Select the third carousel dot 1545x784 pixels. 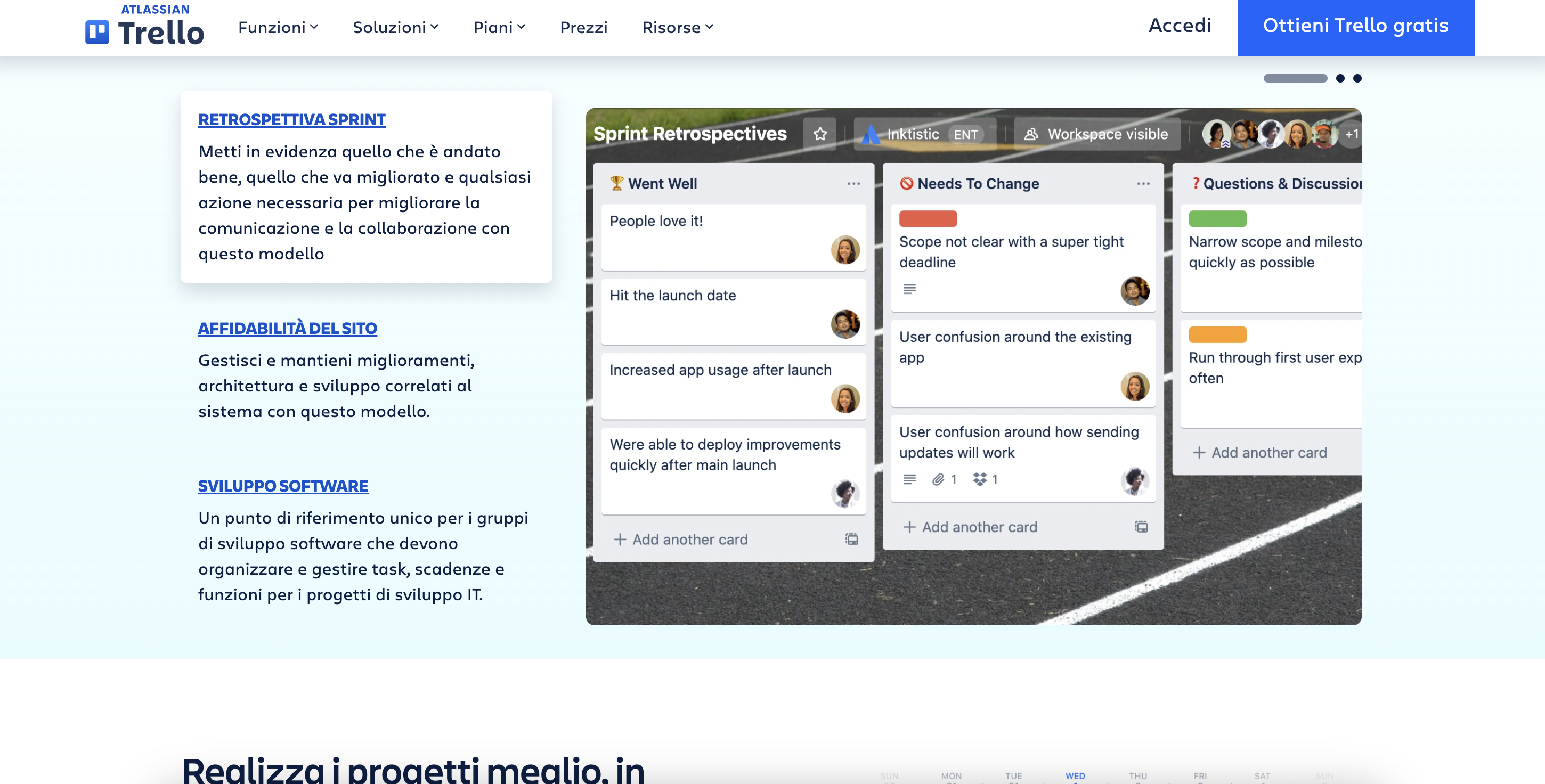click(x=1357, y=78)
